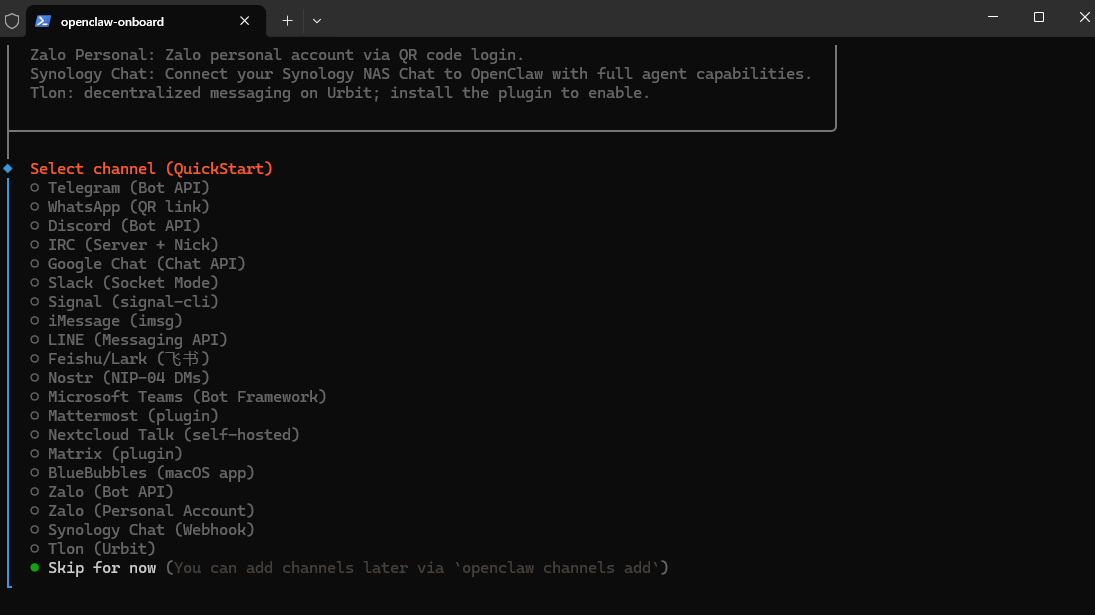Choose Signal (signal-cli) option
Image resolution: width=1095 pixels, height=615 pixels.
tap(132, 302)
